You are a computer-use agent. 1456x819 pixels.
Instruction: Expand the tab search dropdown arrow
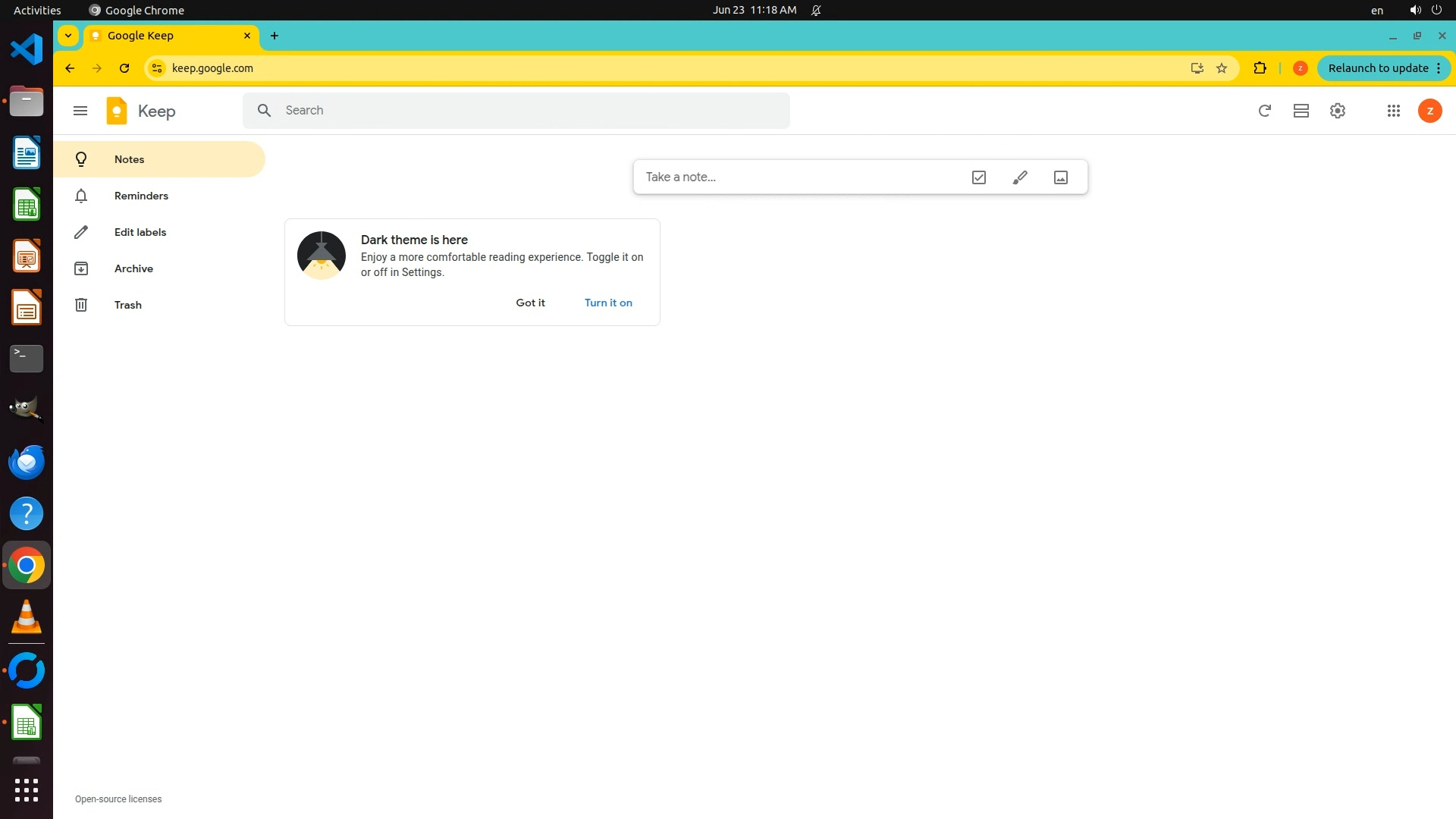coord(68,36)
